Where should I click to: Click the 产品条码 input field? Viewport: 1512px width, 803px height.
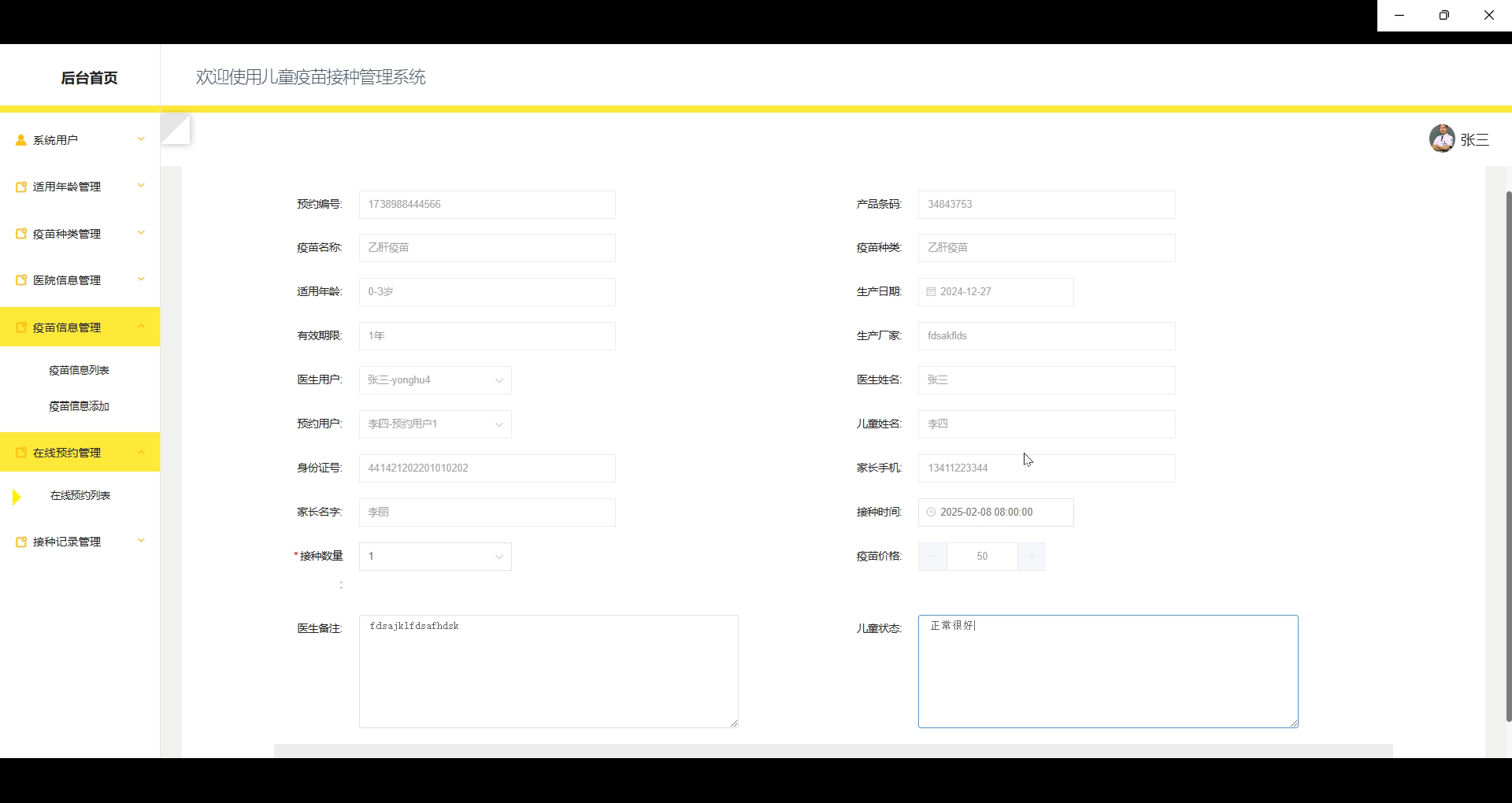1047,204
